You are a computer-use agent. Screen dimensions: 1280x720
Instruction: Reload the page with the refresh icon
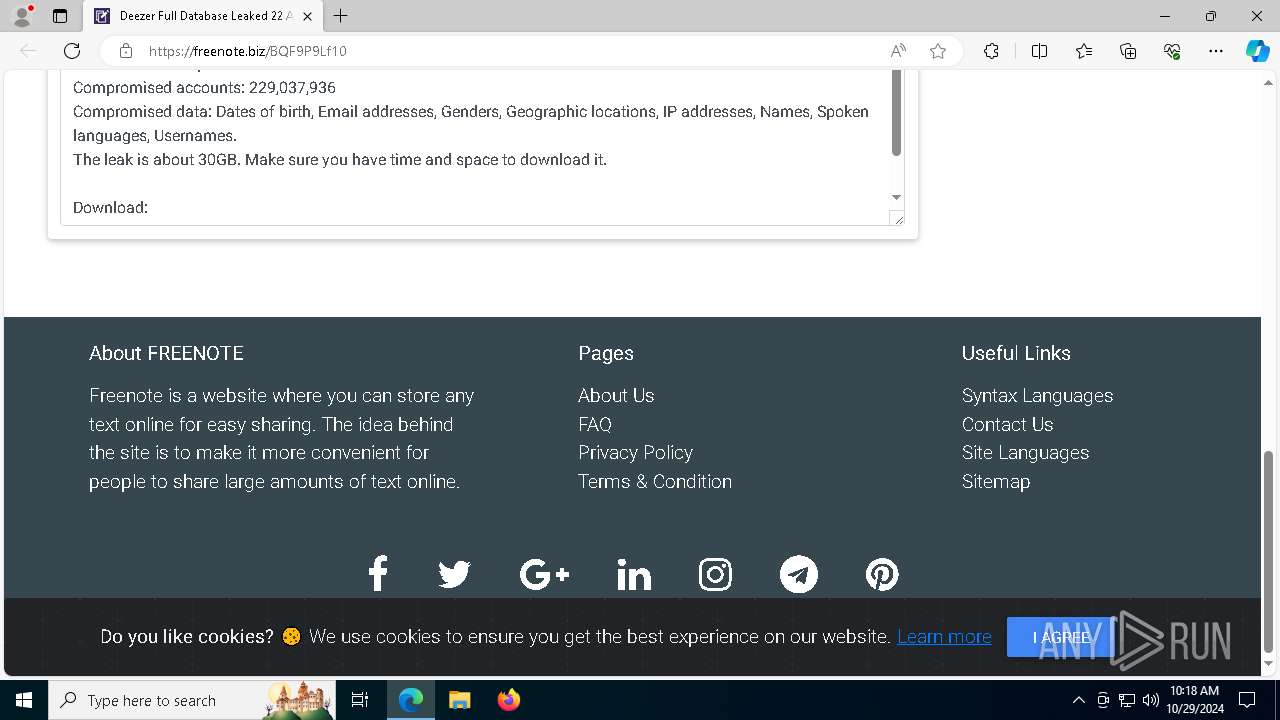tap(72, 51)
